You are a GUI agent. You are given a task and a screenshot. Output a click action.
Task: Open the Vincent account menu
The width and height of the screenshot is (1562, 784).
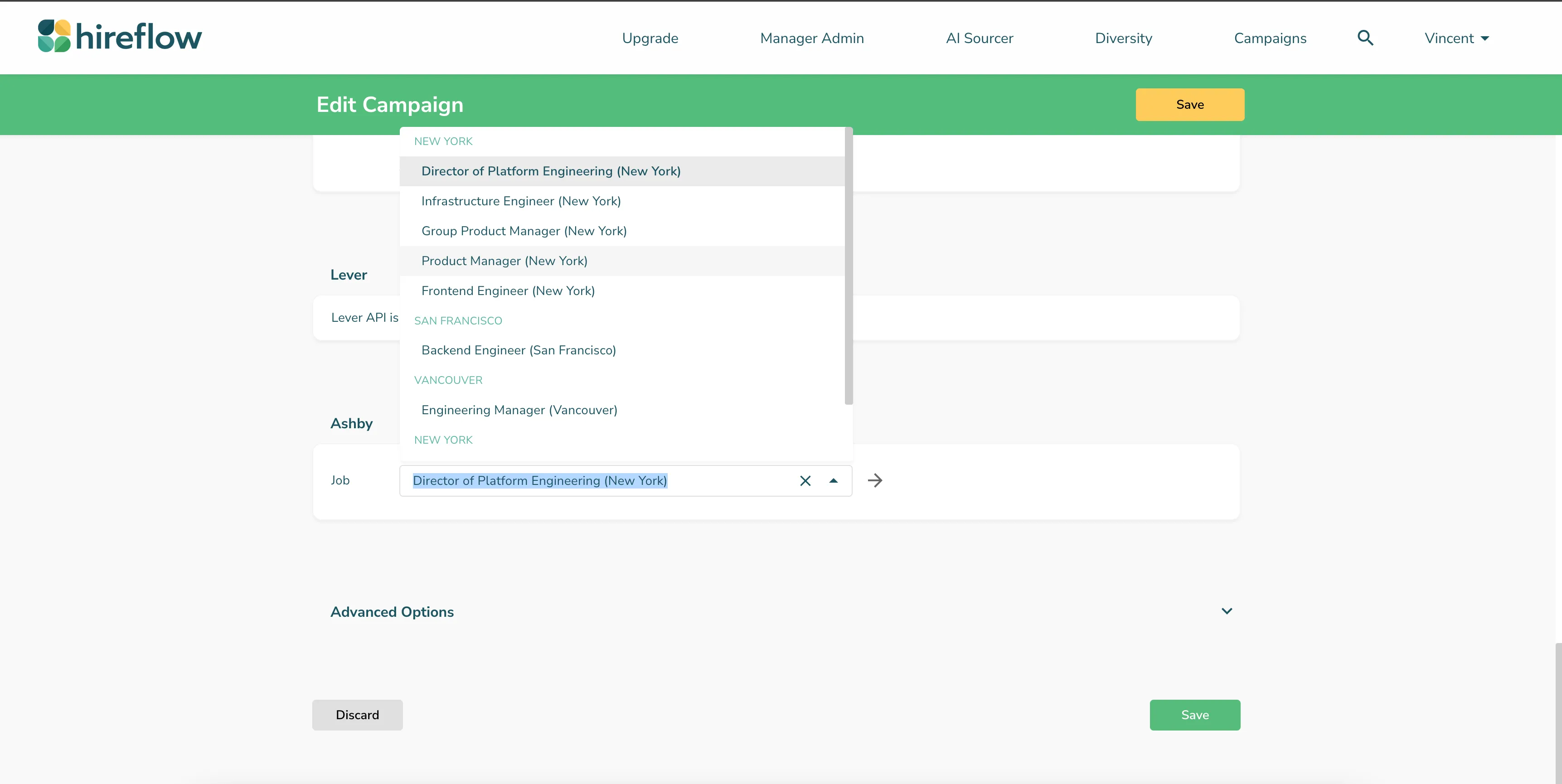click(x=1456, y=38)
